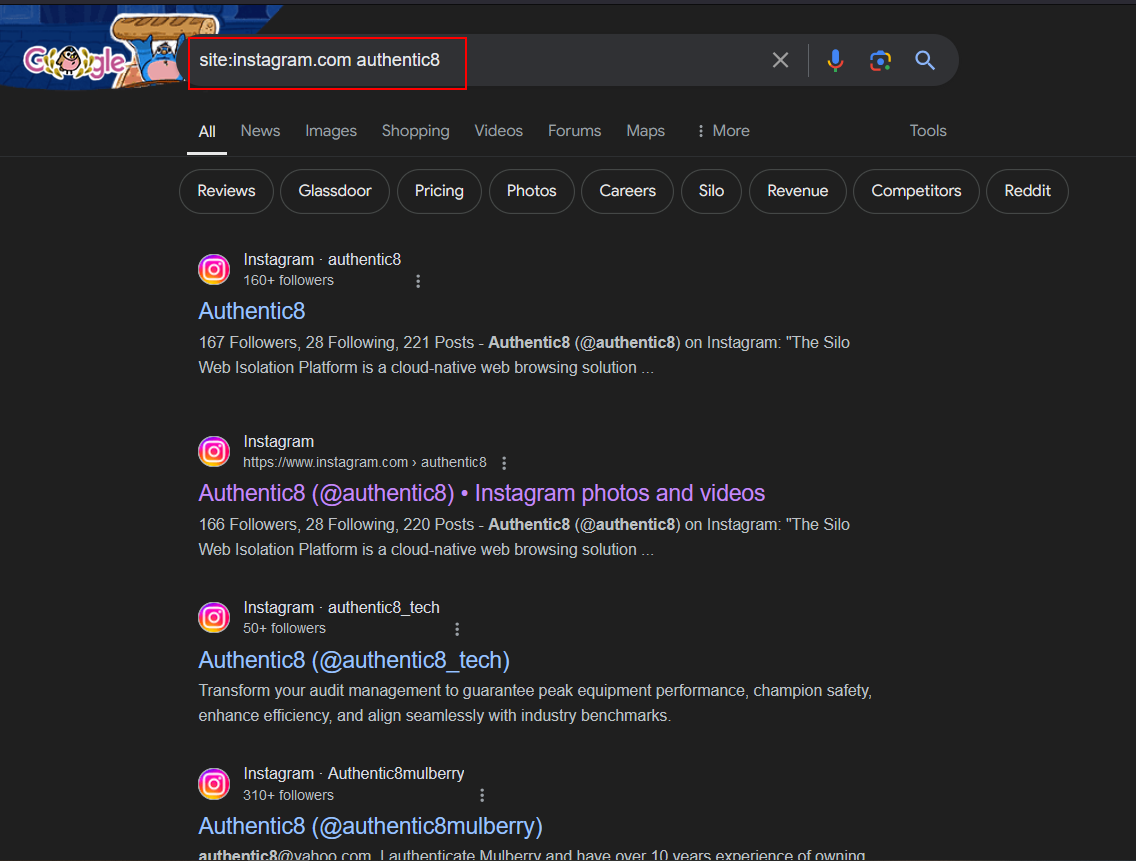Click the Instagram icon beside the Authentic8 result
The image size is (1136, 861).
(x=214, y=269)
